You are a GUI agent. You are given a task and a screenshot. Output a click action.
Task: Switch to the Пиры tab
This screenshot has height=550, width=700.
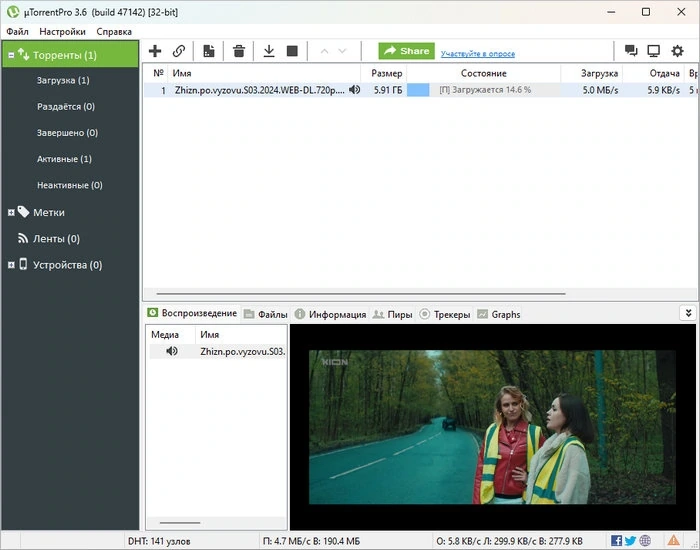(x=392, y=314)
